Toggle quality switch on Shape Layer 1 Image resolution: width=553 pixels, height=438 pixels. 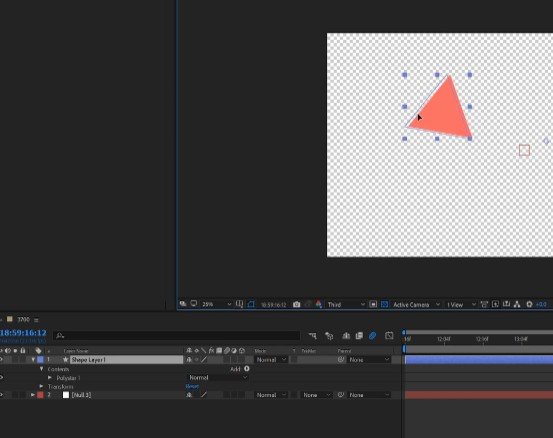pos(204,360)
